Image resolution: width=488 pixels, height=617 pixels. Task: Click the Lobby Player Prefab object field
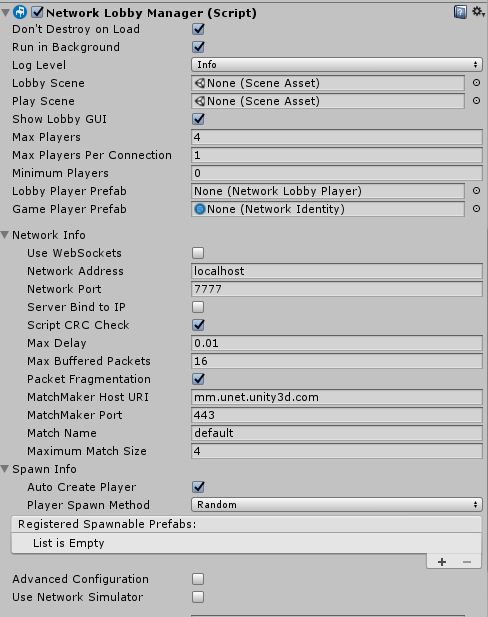[x=328, y=191]
